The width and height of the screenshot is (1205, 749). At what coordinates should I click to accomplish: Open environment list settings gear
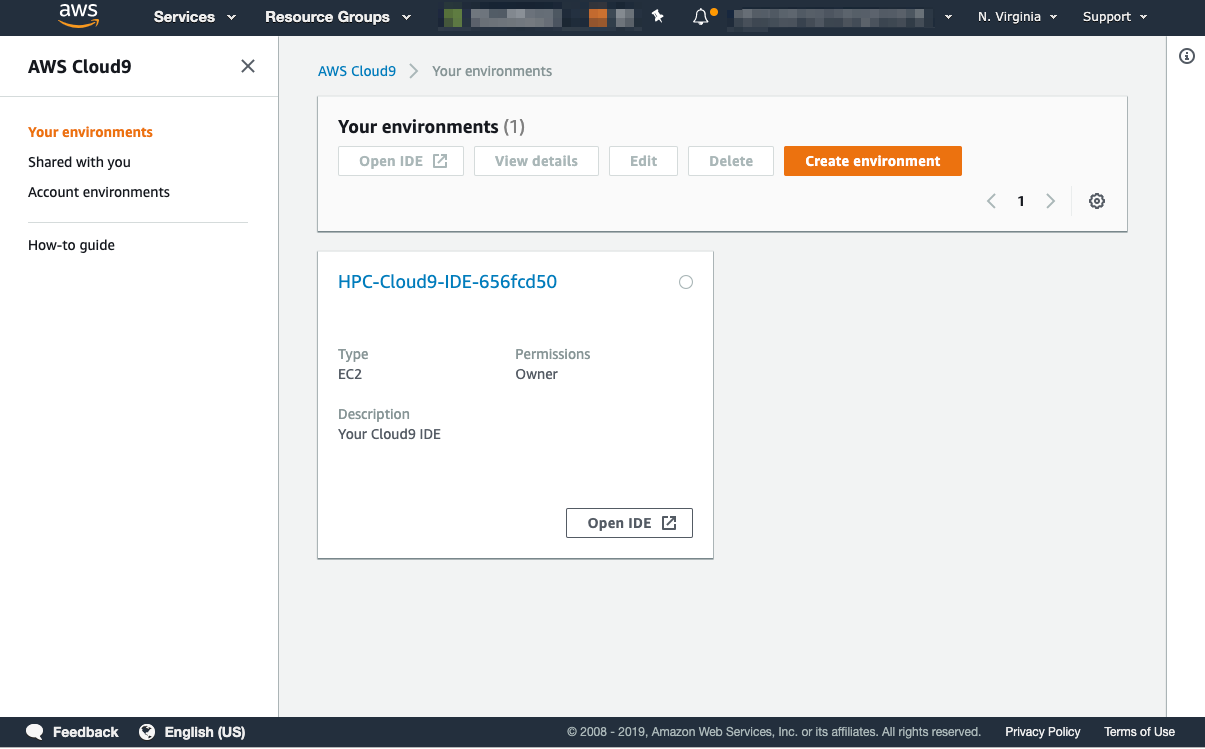tap(1097, 201)
